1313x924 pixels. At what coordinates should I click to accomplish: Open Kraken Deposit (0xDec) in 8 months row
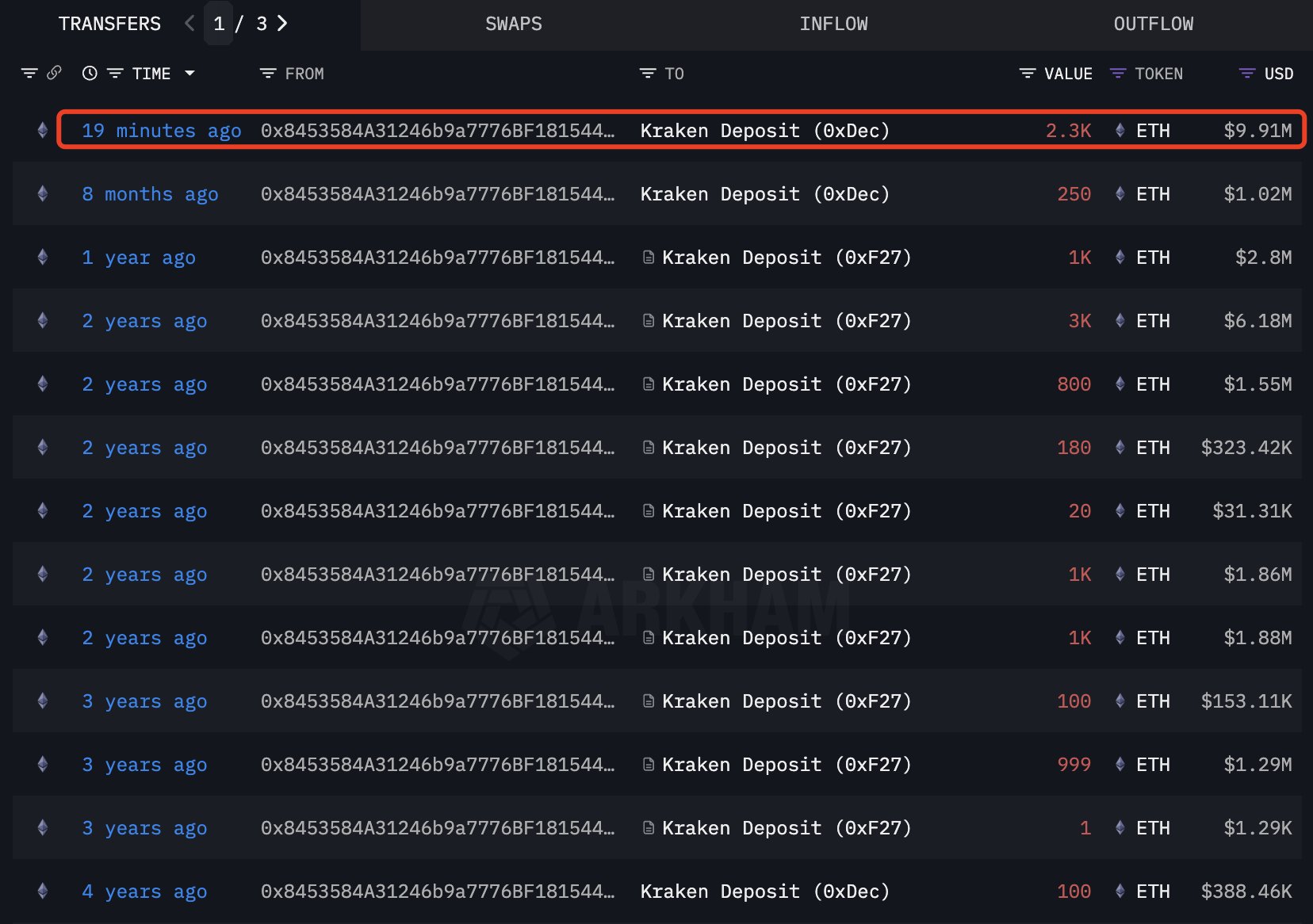(765, 194)
